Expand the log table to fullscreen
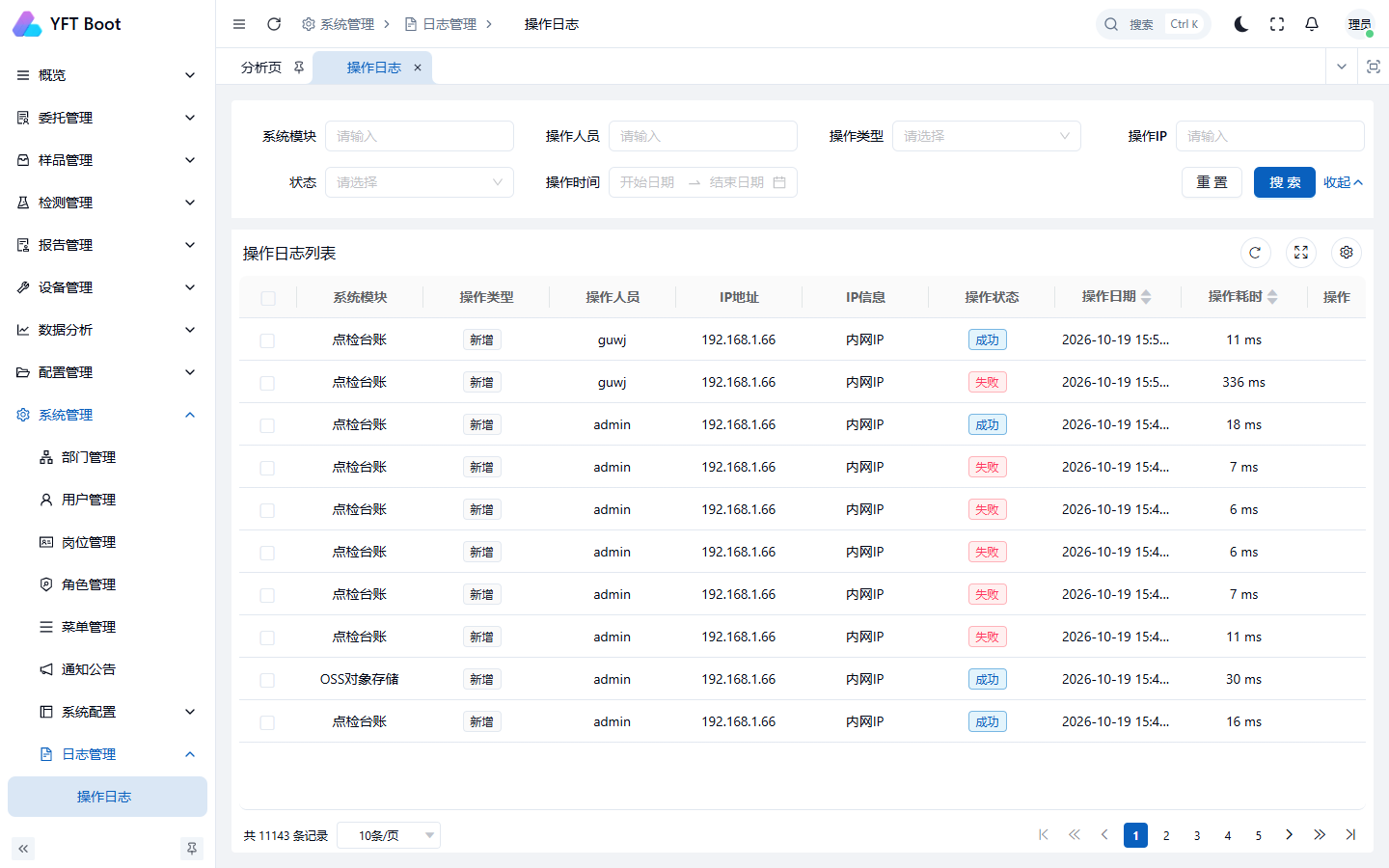Viewport: 1389px width, 868px height. pos(1301,253)
